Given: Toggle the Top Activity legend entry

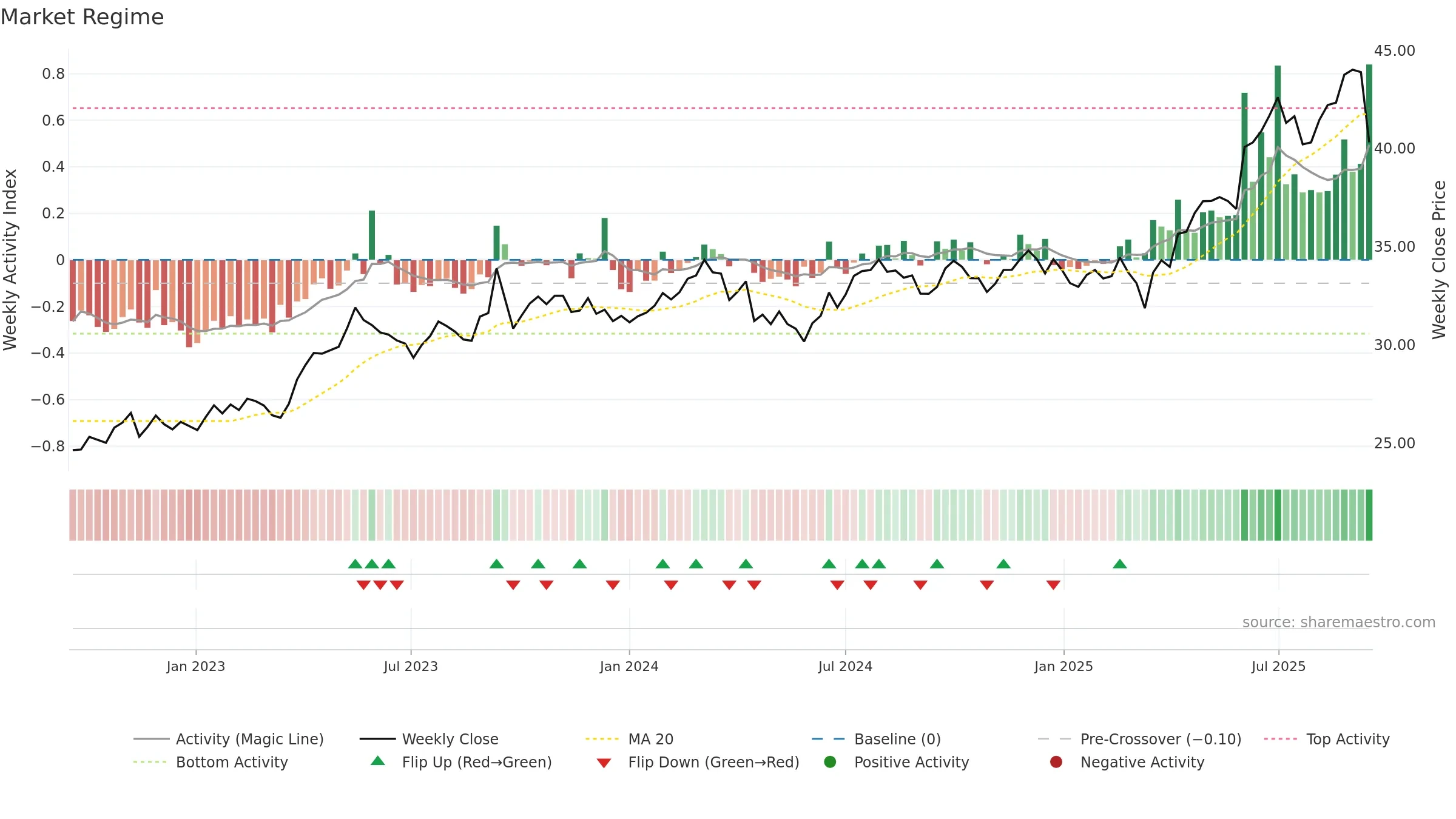Looking at the screenshot, I should [1327, 739].
